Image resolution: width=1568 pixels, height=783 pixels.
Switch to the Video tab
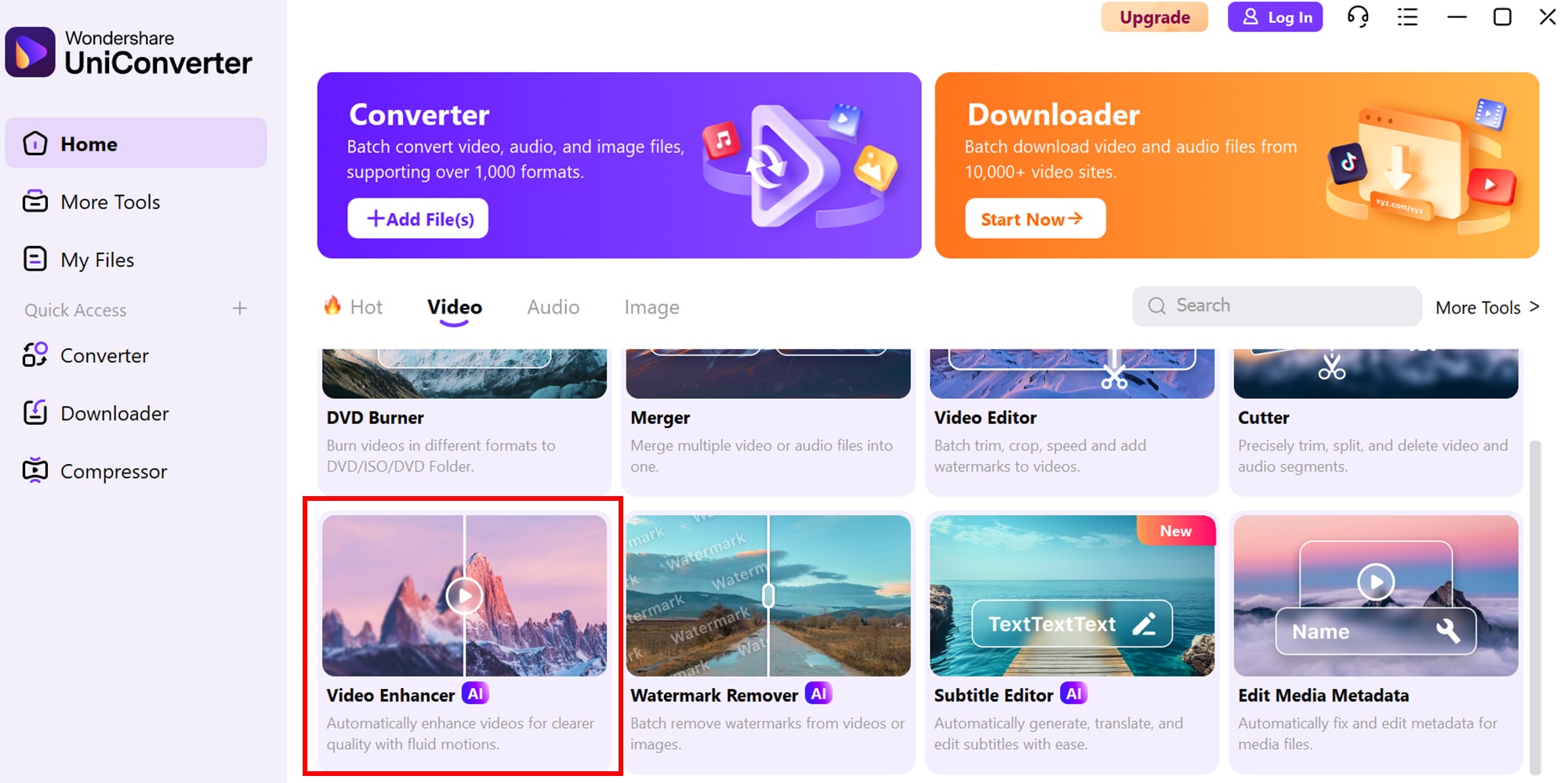(455, 306)
